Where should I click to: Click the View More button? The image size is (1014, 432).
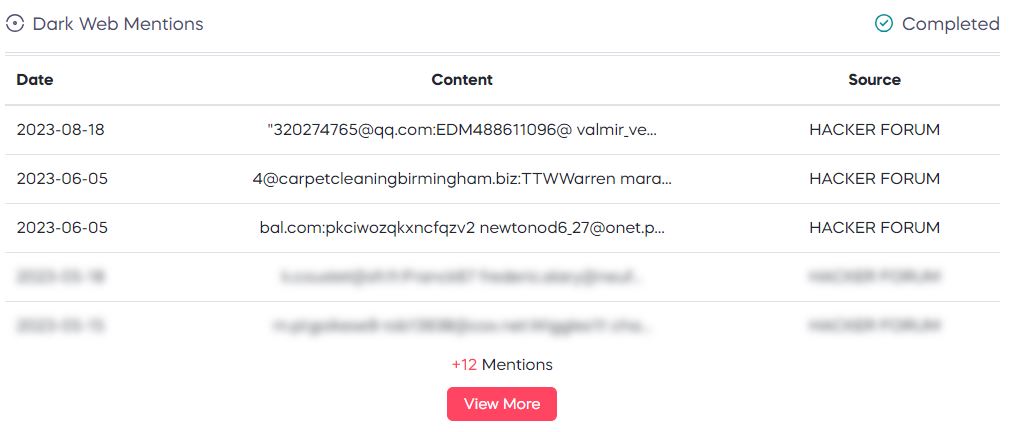(x=501, y=404)
